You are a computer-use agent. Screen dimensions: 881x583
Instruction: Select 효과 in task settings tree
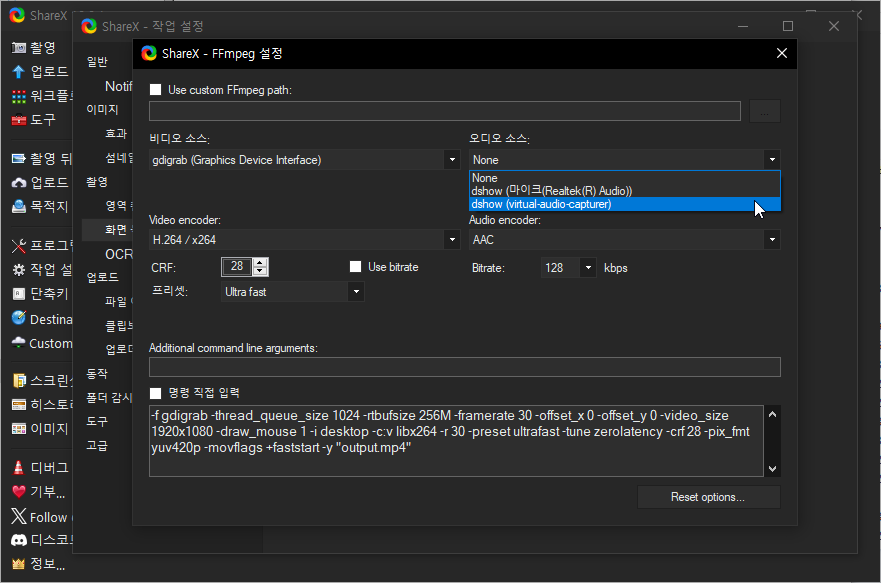(x=116, y=134)
